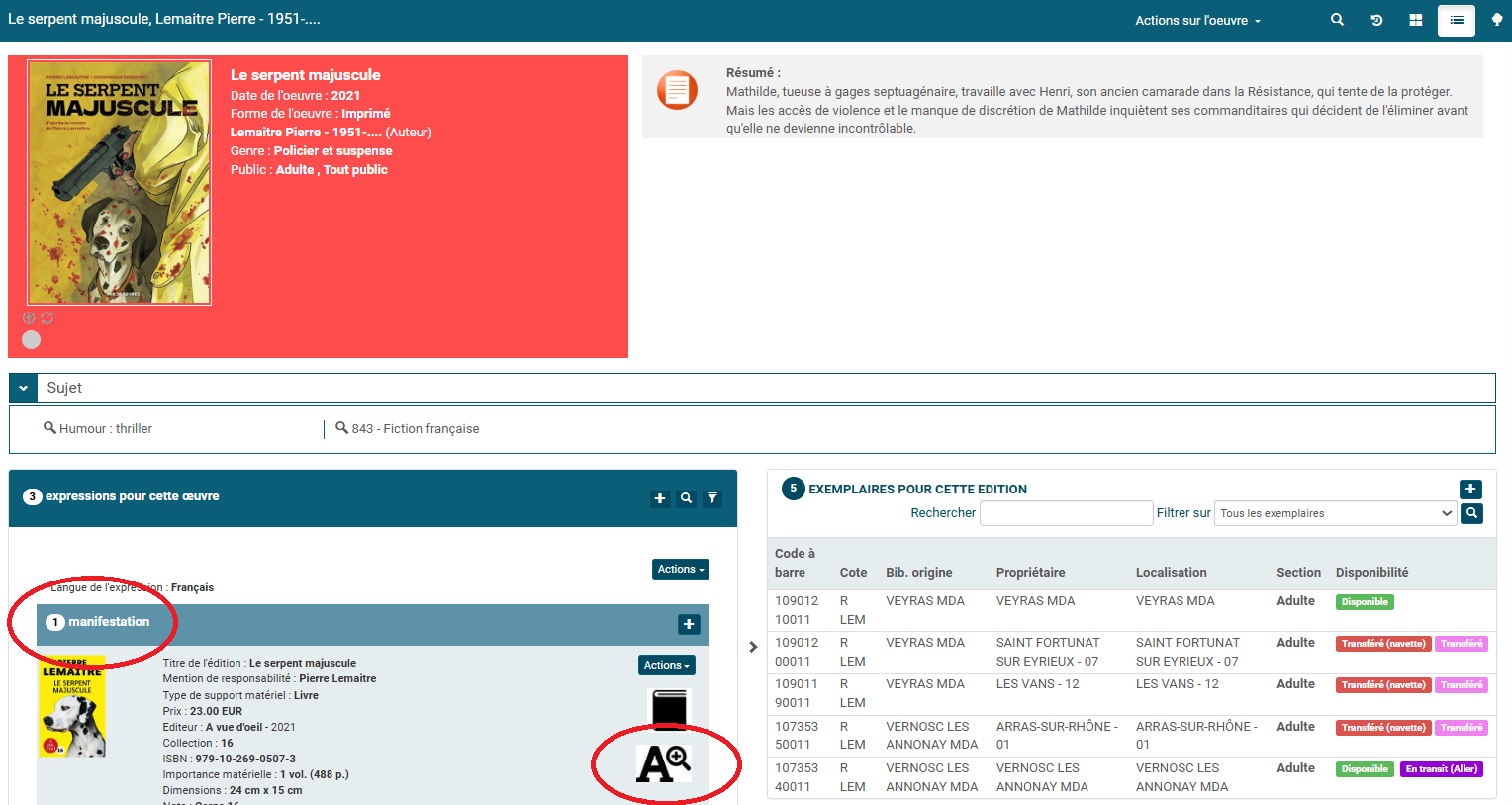This screenshot has width=1512, height=805.
Task: Sort by the Section column header
Action: click(1298, 572)
